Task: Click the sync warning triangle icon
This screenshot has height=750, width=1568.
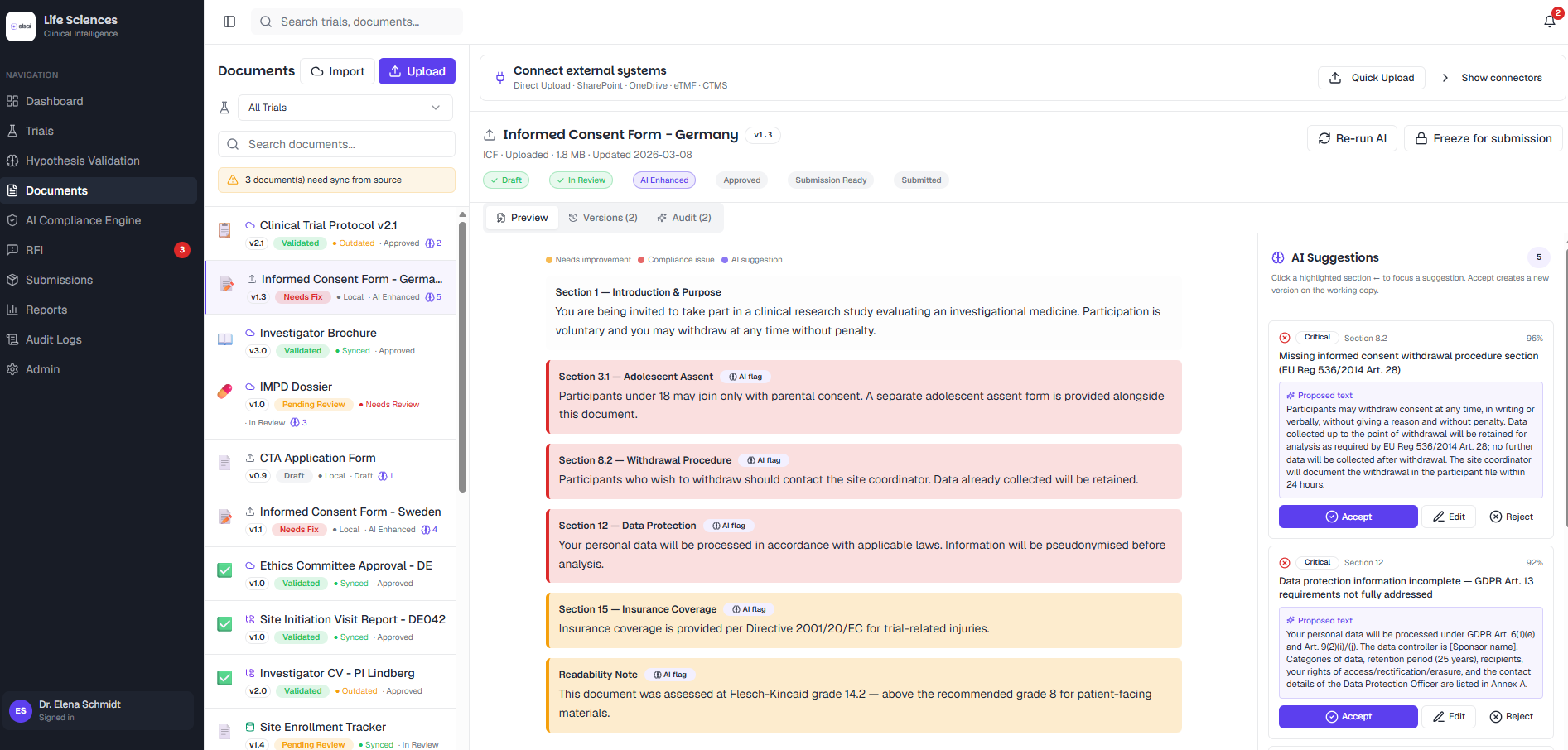Action: pos(233,180)
